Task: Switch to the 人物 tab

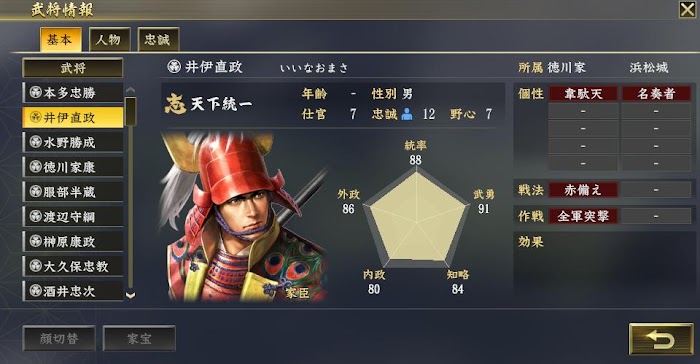Action: pyautogui.click(x=108, y=40)
